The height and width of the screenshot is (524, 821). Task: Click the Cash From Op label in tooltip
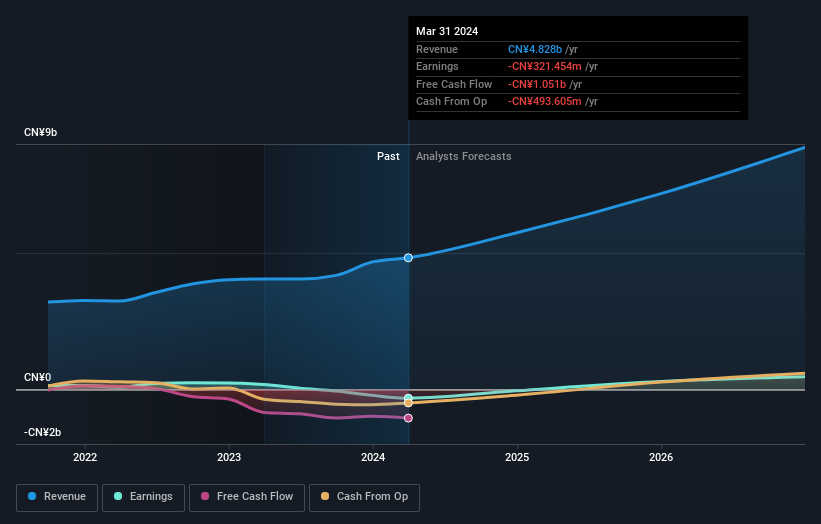tap(451, 102)
